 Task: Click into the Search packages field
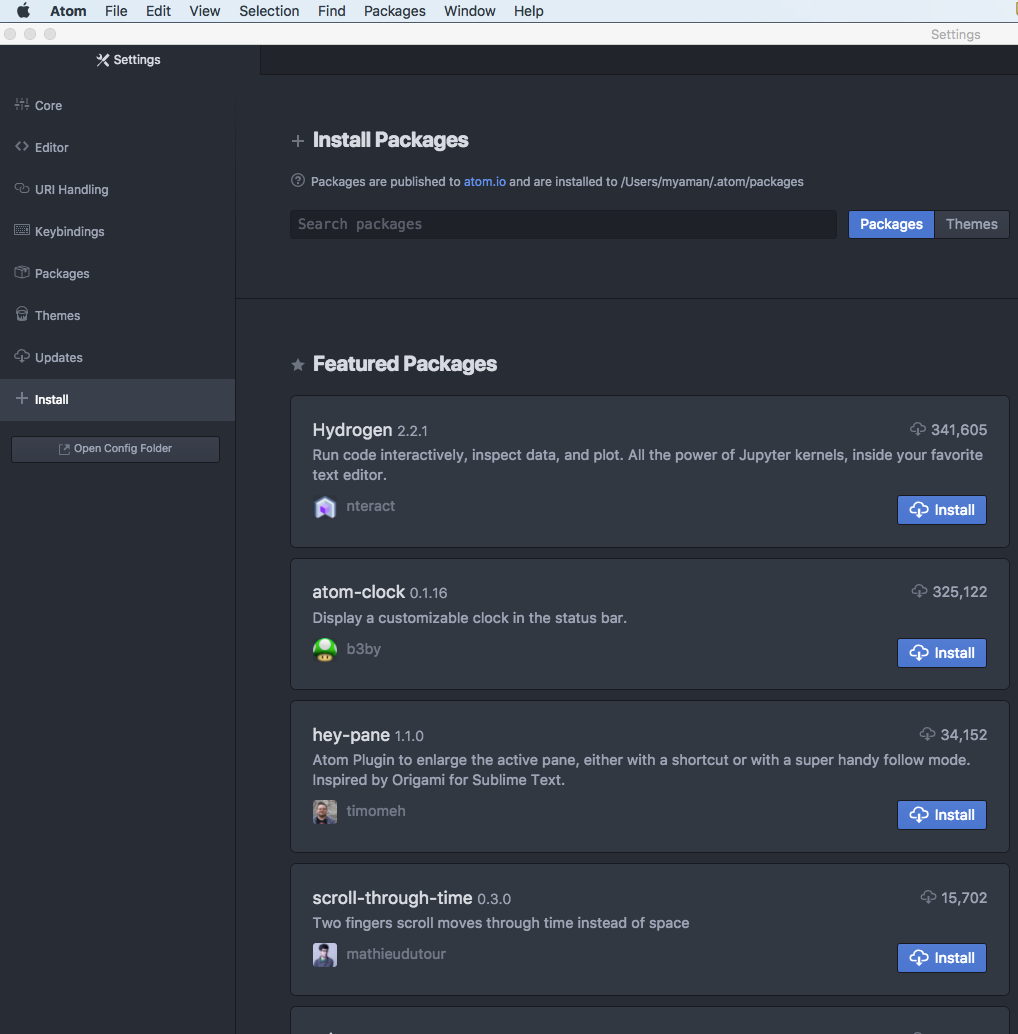pyautogui.click(x=563, y=224)
